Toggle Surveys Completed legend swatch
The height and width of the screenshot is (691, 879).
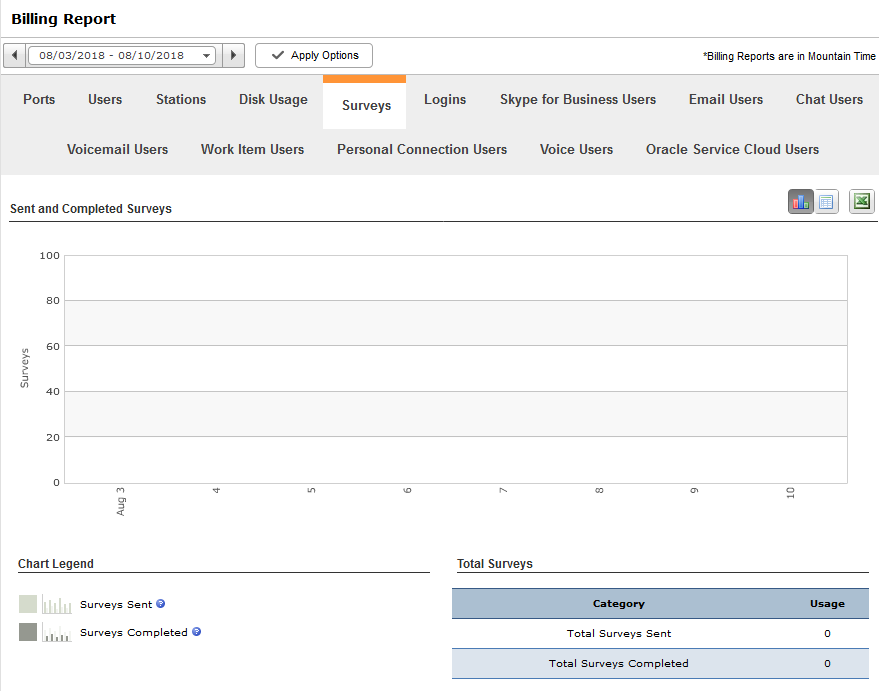click(x=28, y=632)
